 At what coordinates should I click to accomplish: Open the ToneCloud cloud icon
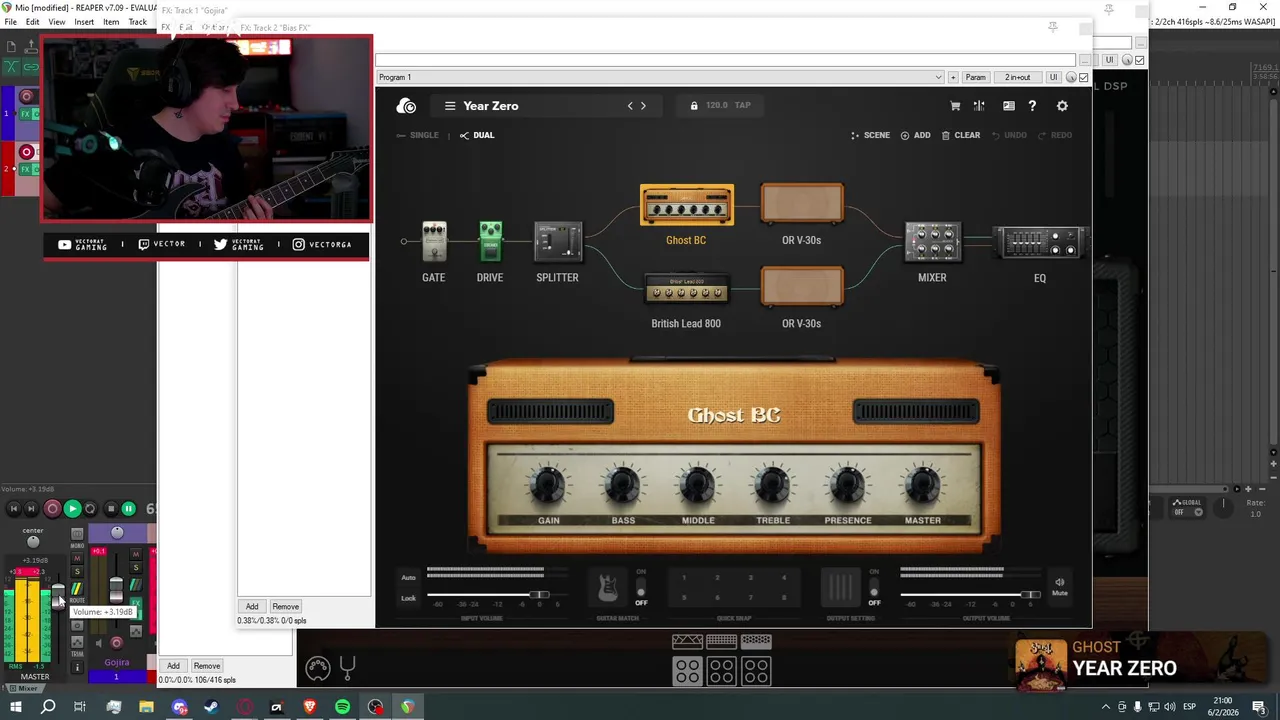click(406, 106)
